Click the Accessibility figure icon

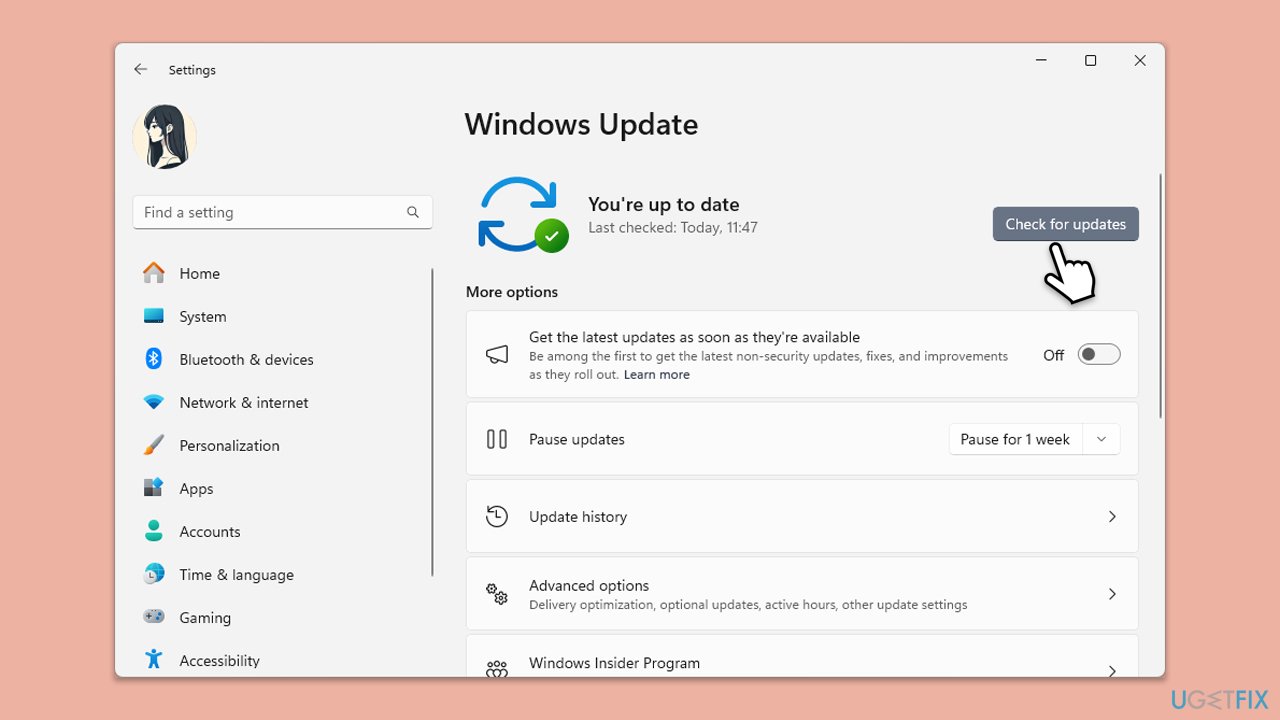[154, 659]
